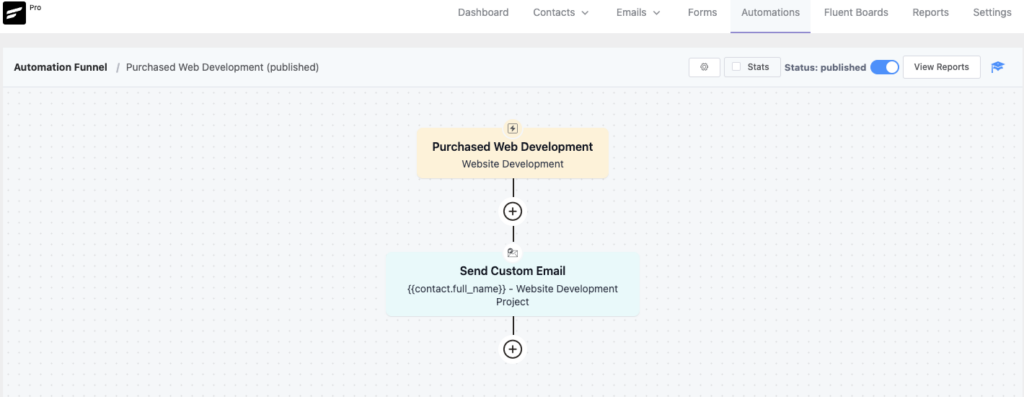Click the FluentCRM Pro logo
The width and height of the screenshot is (1024, 397).
[14, 14]
